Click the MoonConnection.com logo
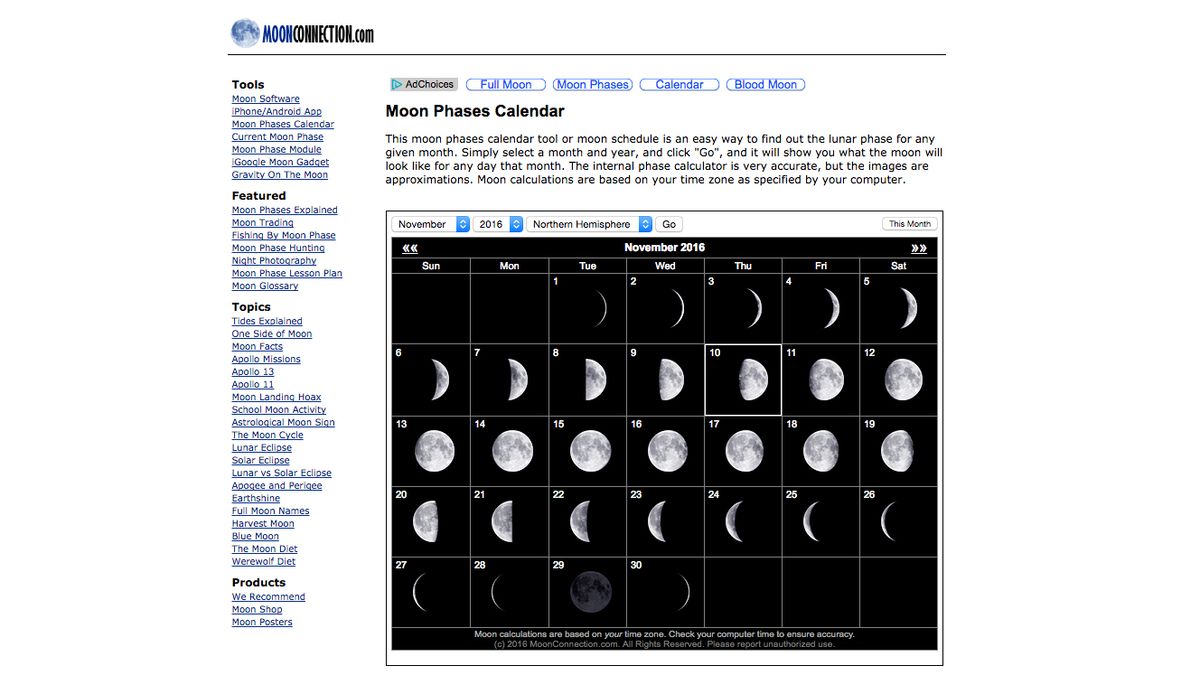This screenshot has height=675, width=1200. [x=303, y=34]
